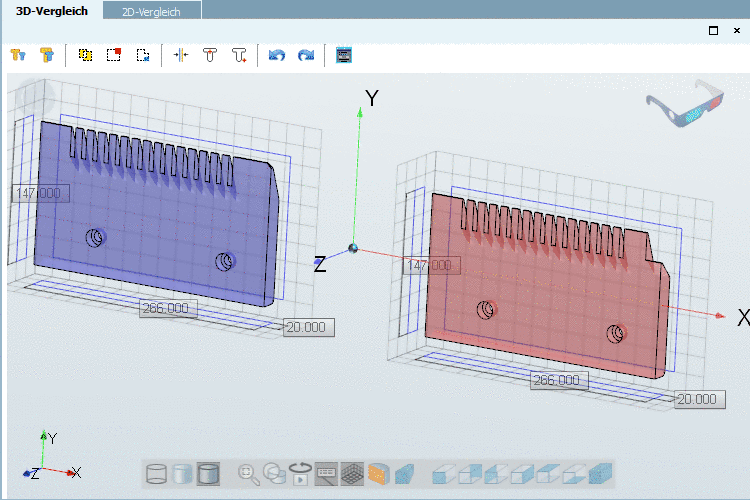750x500 pixels.
Task: Click the 266.000 label under blue part
Action: (168, 308)
